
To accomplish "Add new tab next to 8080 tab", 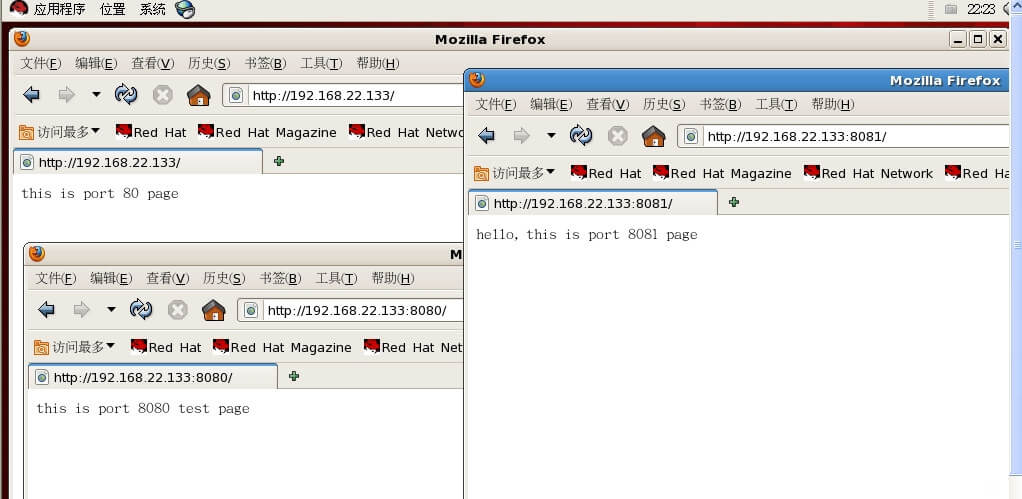I will point(293,376).
